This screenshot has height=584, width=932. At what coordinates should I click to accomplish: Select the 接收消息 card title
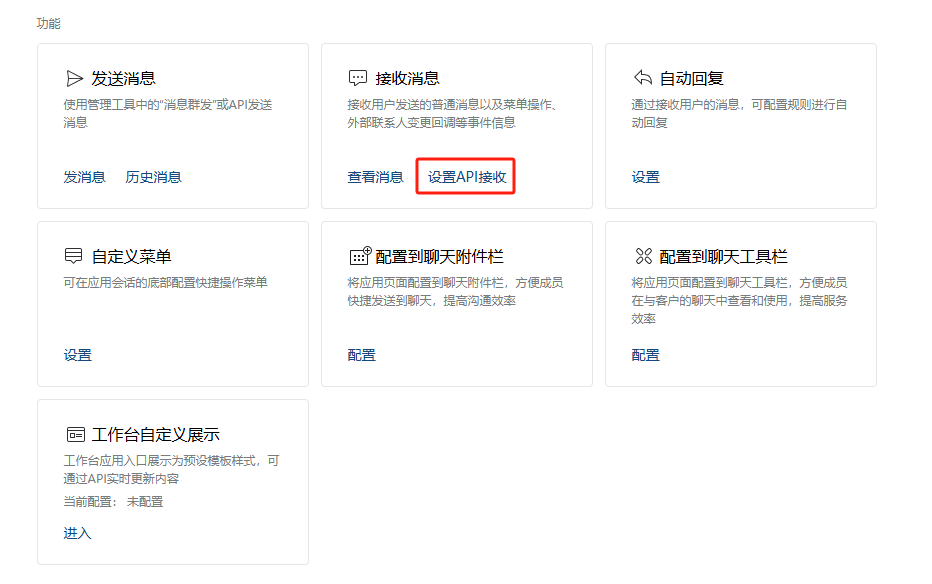click(407, 78)
